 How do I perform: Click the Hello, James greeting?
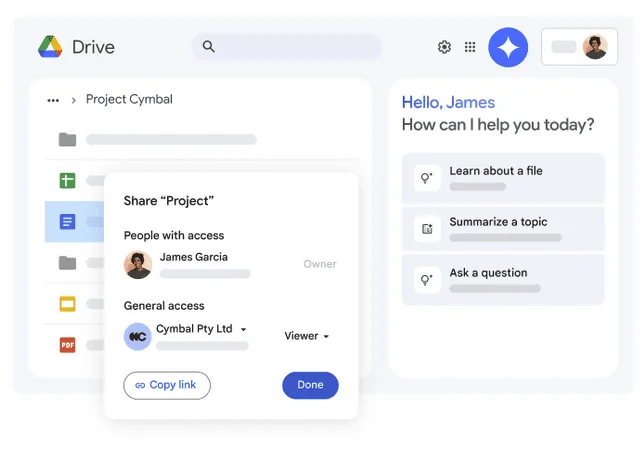tap(448, 103)
